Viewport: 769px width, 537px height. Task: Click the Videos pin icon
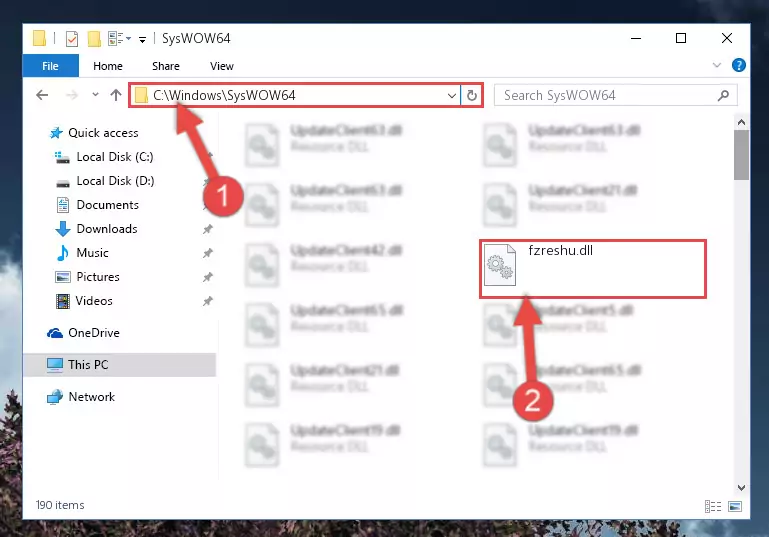click(208, 301)
